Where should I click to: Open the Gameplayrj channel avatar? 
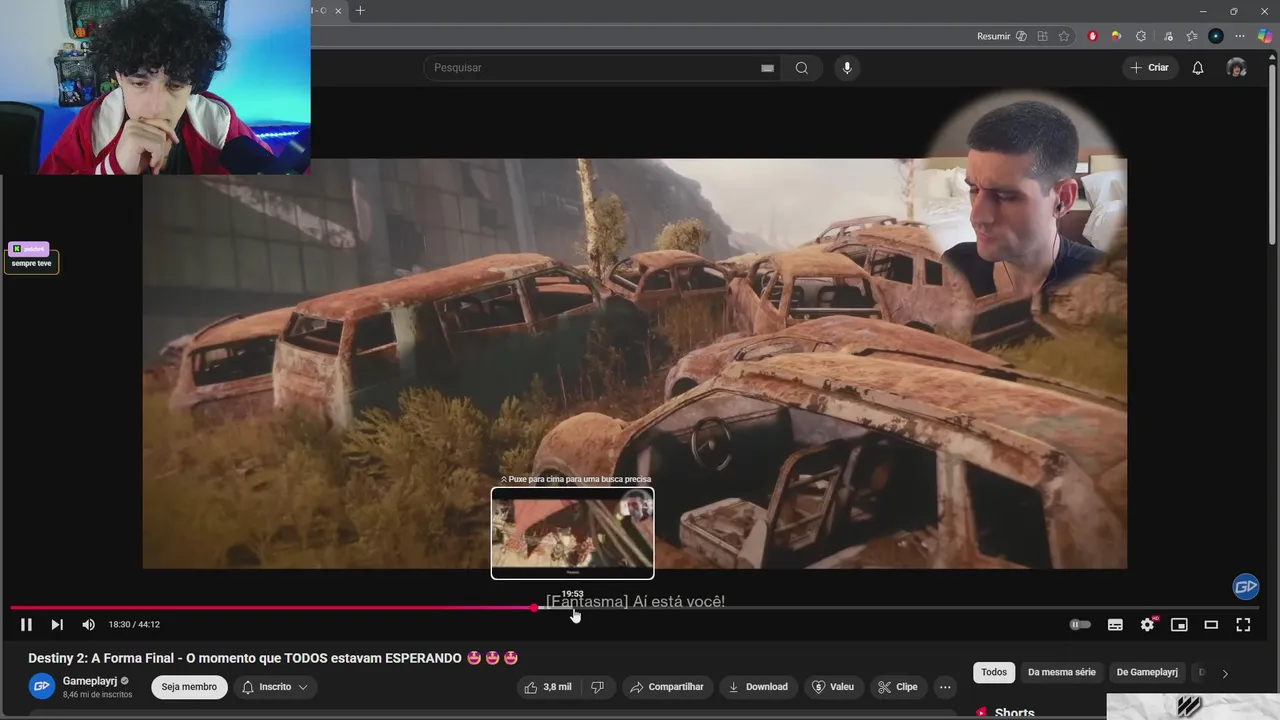pos(41,687)
